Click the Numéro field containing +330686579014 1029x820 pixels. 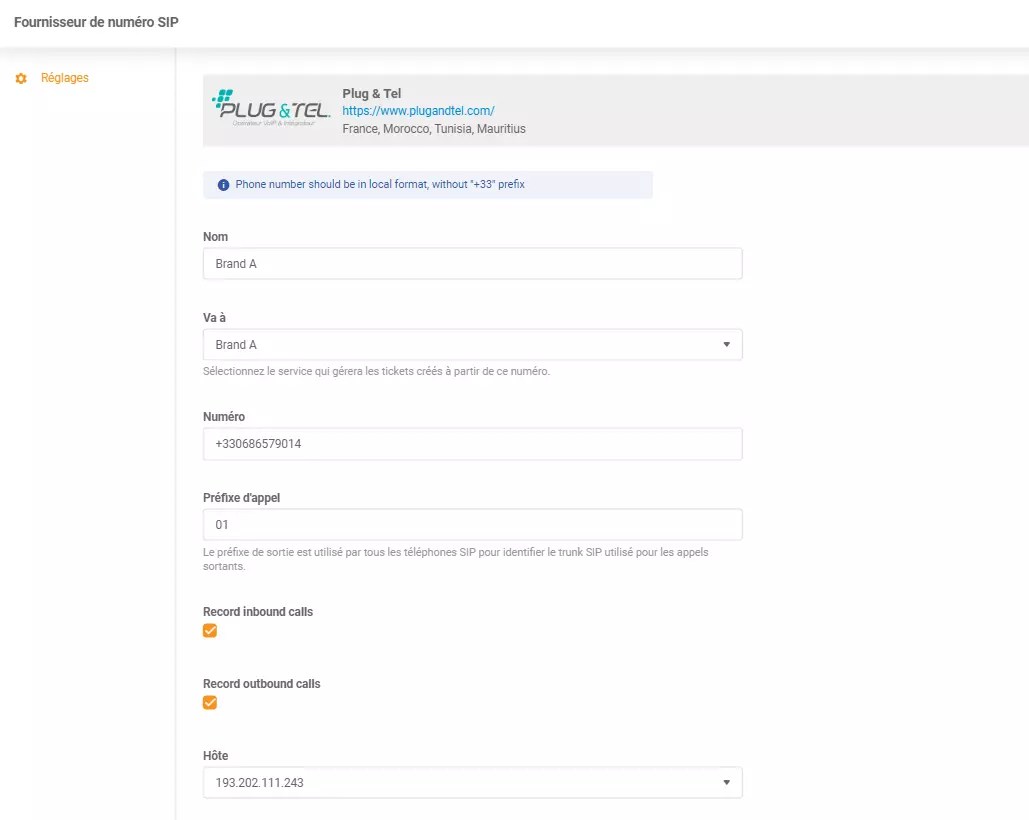[472, 443]
